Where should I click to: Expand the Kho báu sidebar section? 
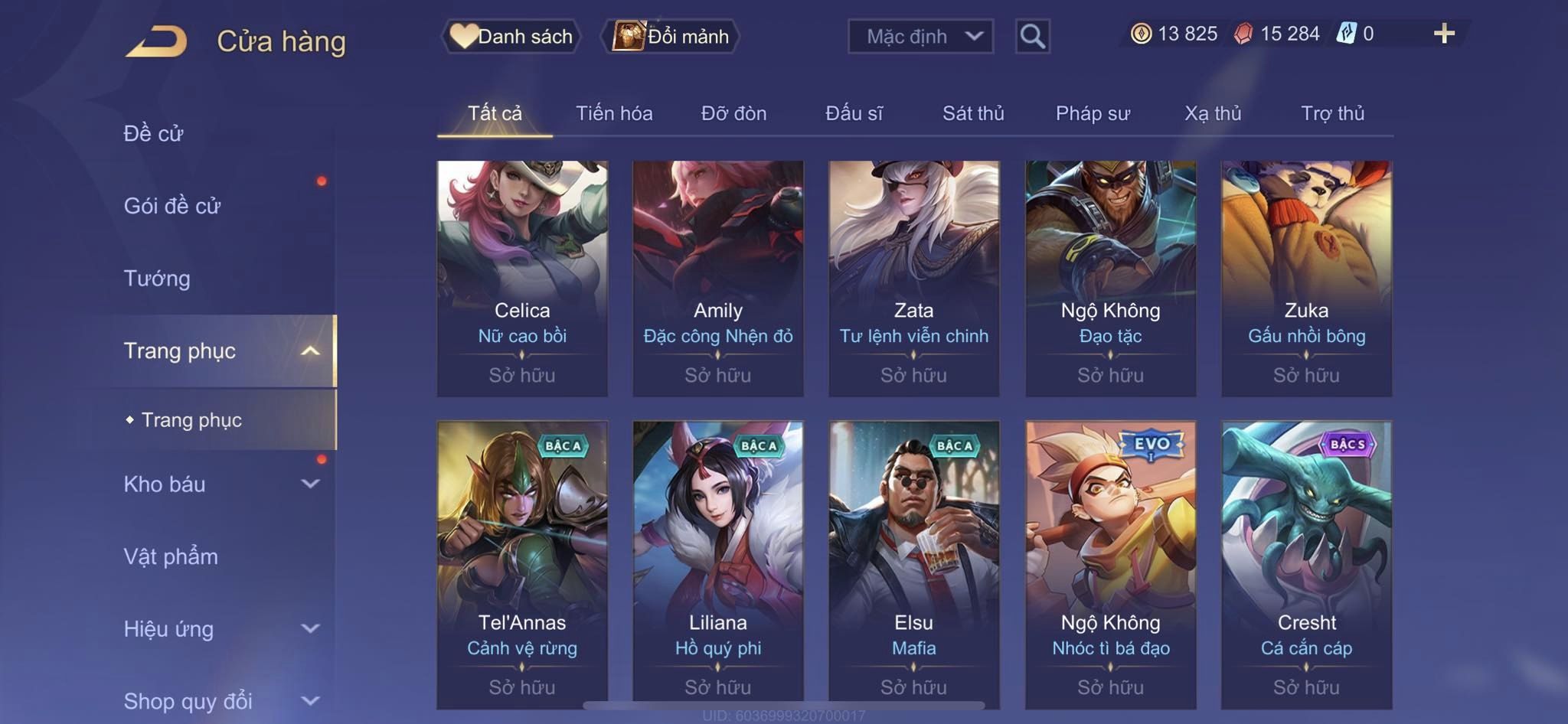(x=310, y=484)
